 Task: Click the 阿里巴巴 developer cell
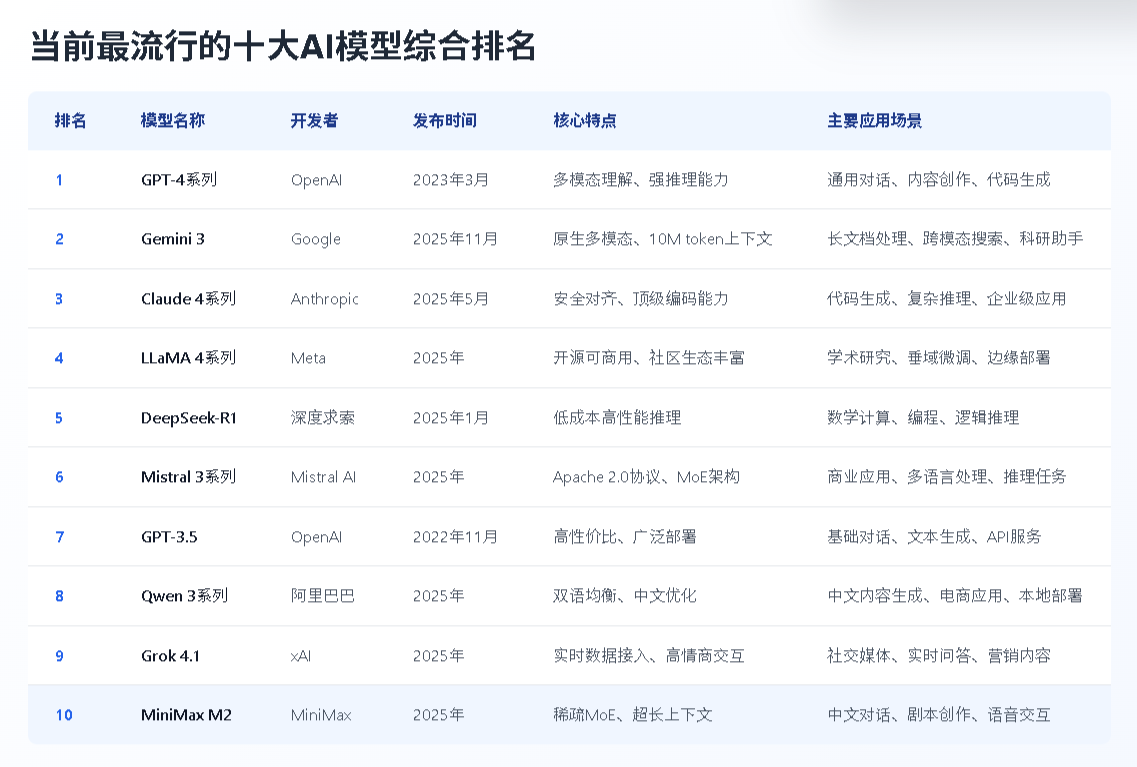[323, 596]
